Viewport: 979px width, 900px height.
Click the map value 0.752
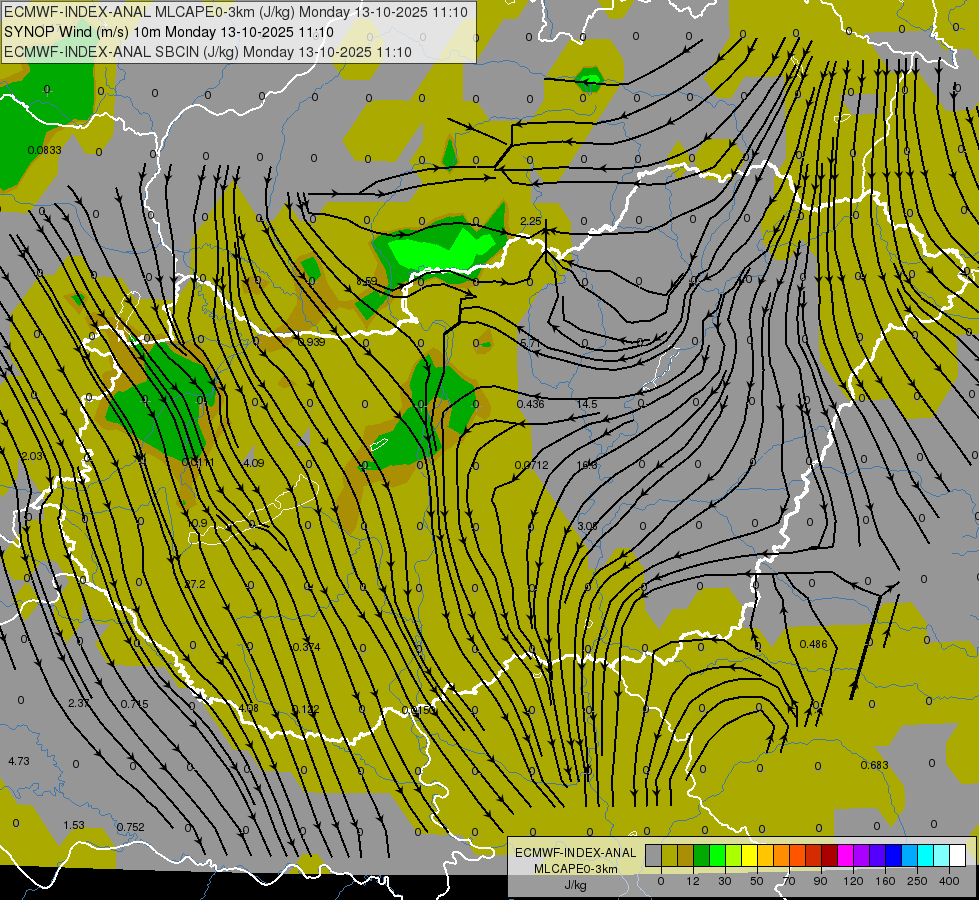pyautogui.click(x=130, y=827)
